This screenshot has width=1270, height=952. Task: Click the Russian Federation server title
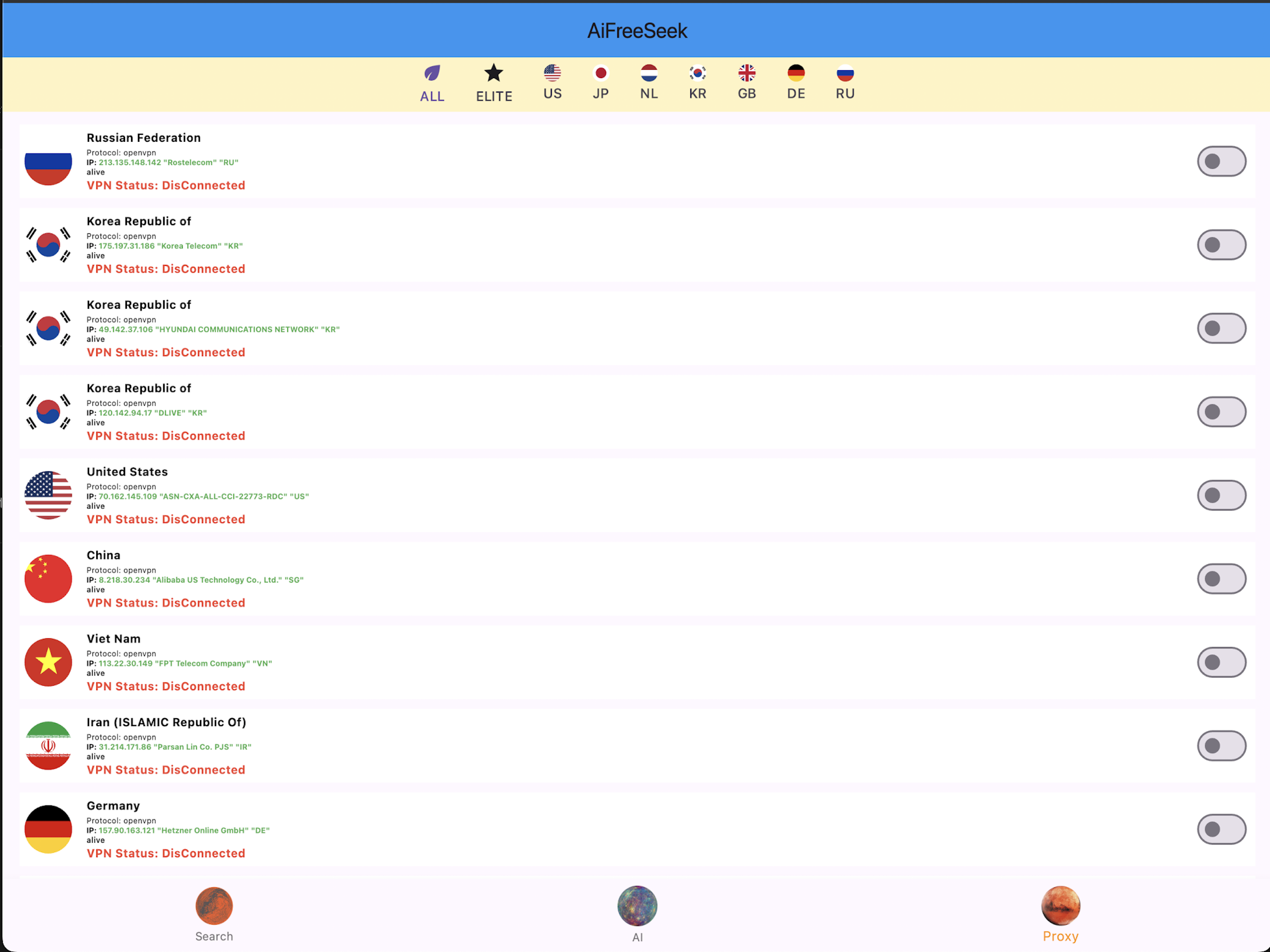[144, 138]
